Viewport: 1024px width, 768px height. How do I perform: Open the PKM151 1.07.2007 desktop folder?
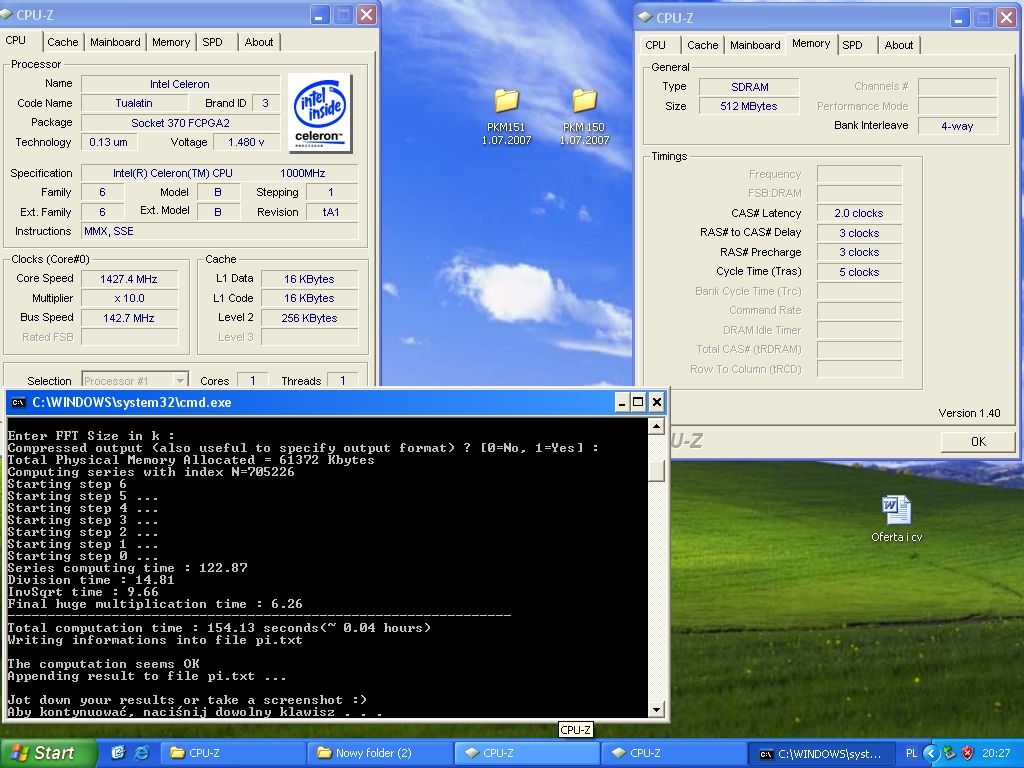pyautogui.click(x=506, y=117)
